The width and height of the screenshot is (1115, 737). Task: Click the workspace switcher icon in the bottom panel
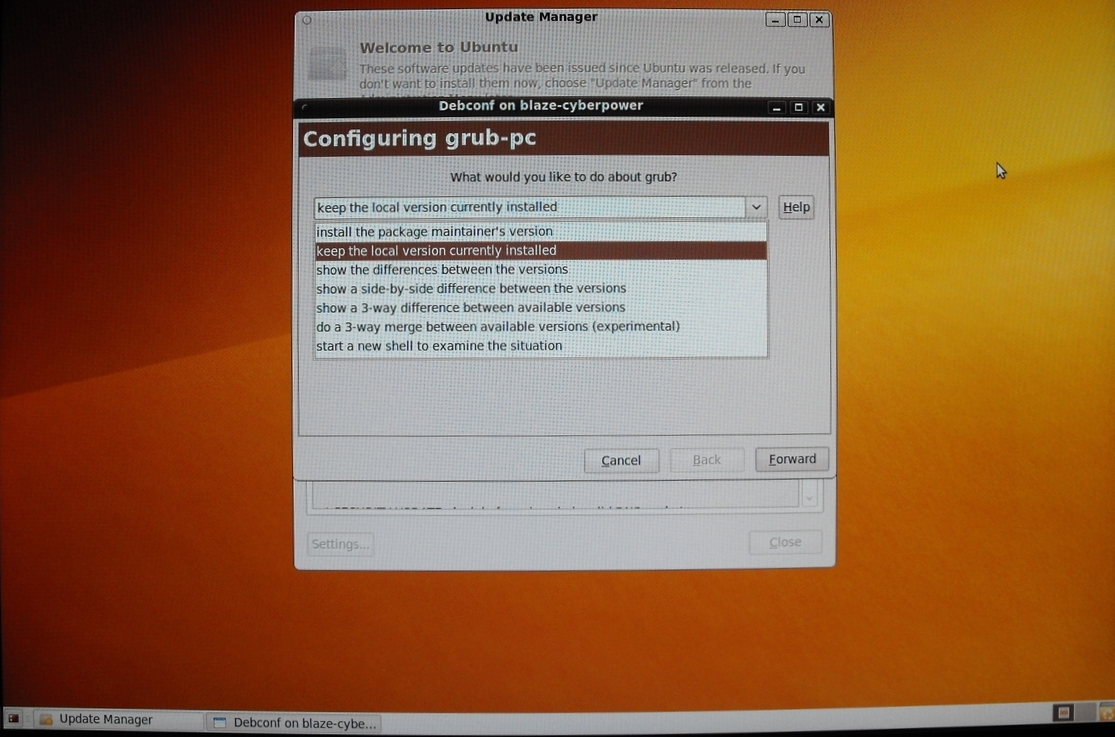point(1064,713)
